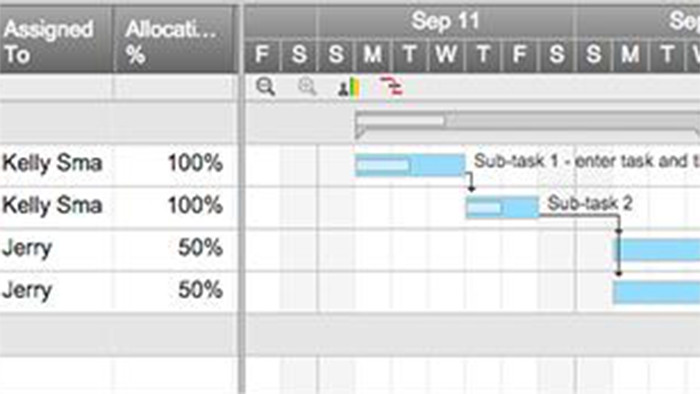Click Jerry's second blue task bar

tap(656, 293)
